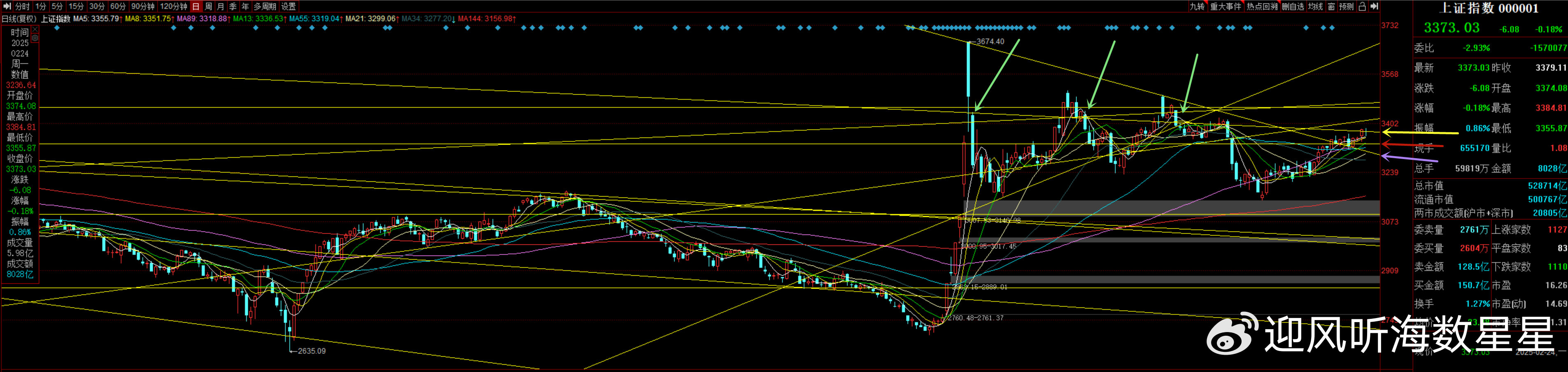This screenshot has width=1568, height=372.
Task: Click the 市盈 16.26 value
Action: (x=1556, y=285)
